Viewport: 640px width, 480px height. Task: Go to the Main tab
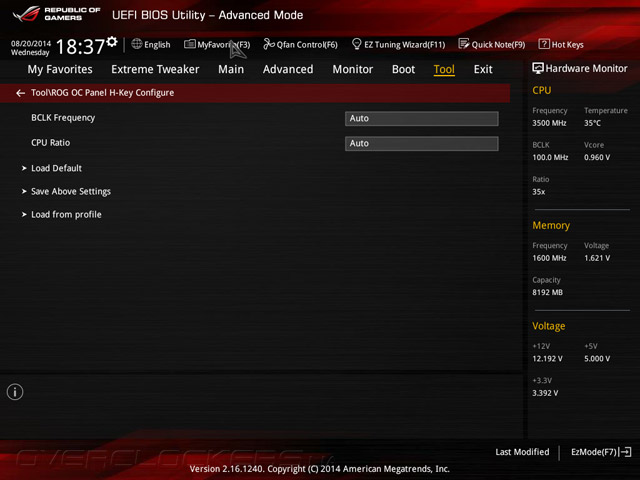tap(231, 69)
